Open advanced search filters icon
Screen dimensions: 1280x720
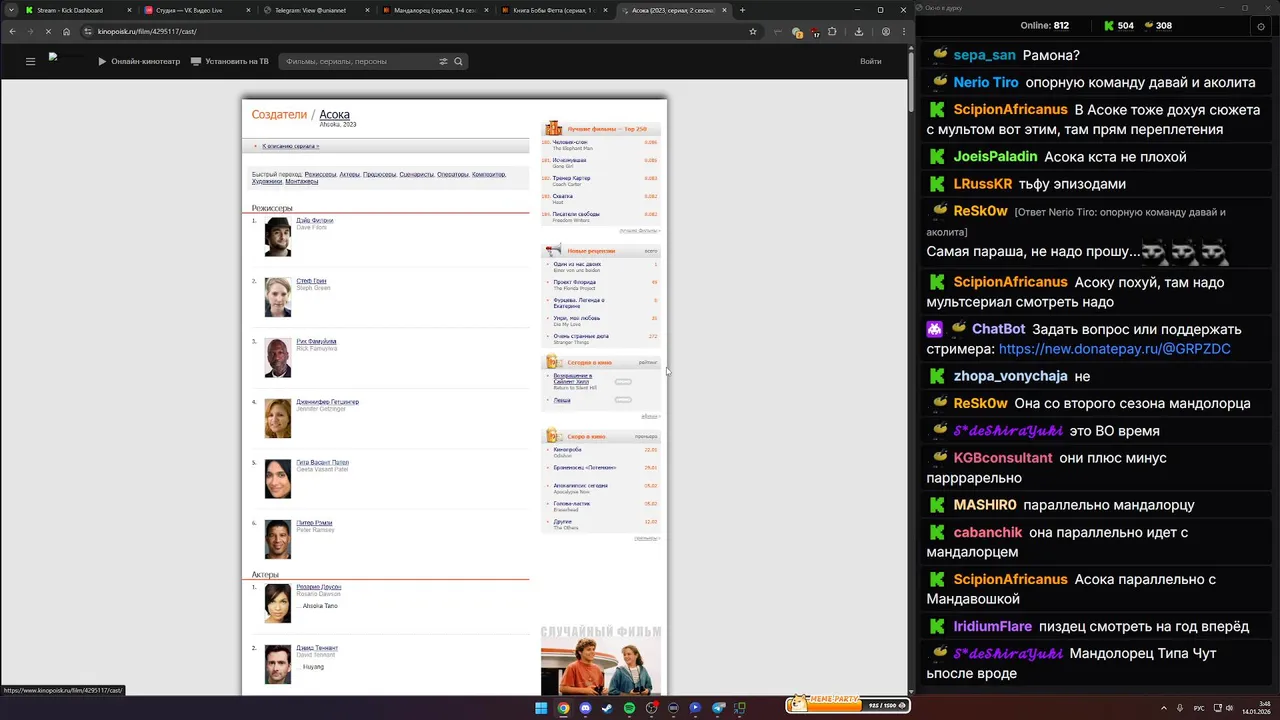(443, 61)
